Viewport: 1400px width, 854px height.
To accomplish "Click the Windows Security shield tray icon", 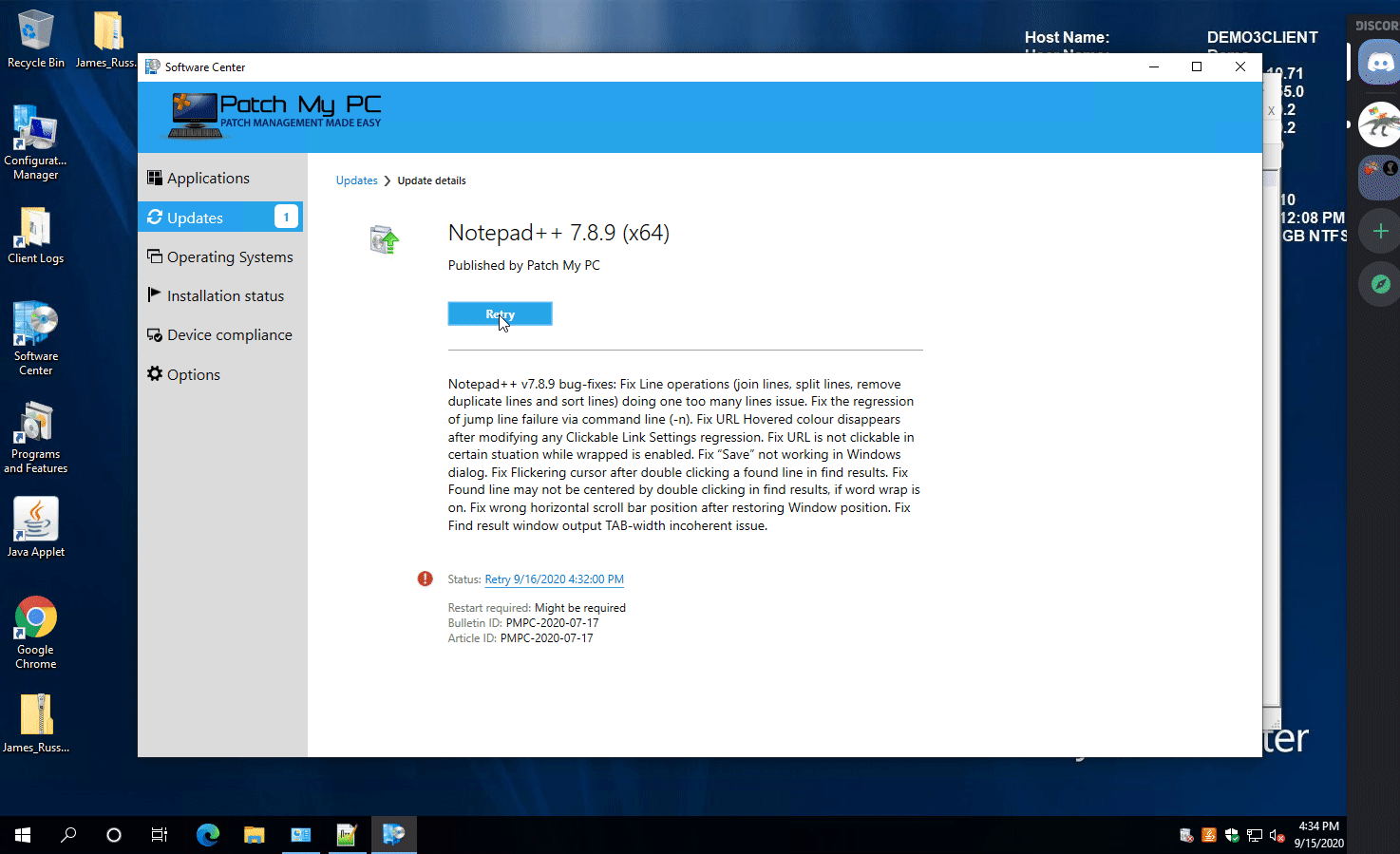I will pos(1232,836).
